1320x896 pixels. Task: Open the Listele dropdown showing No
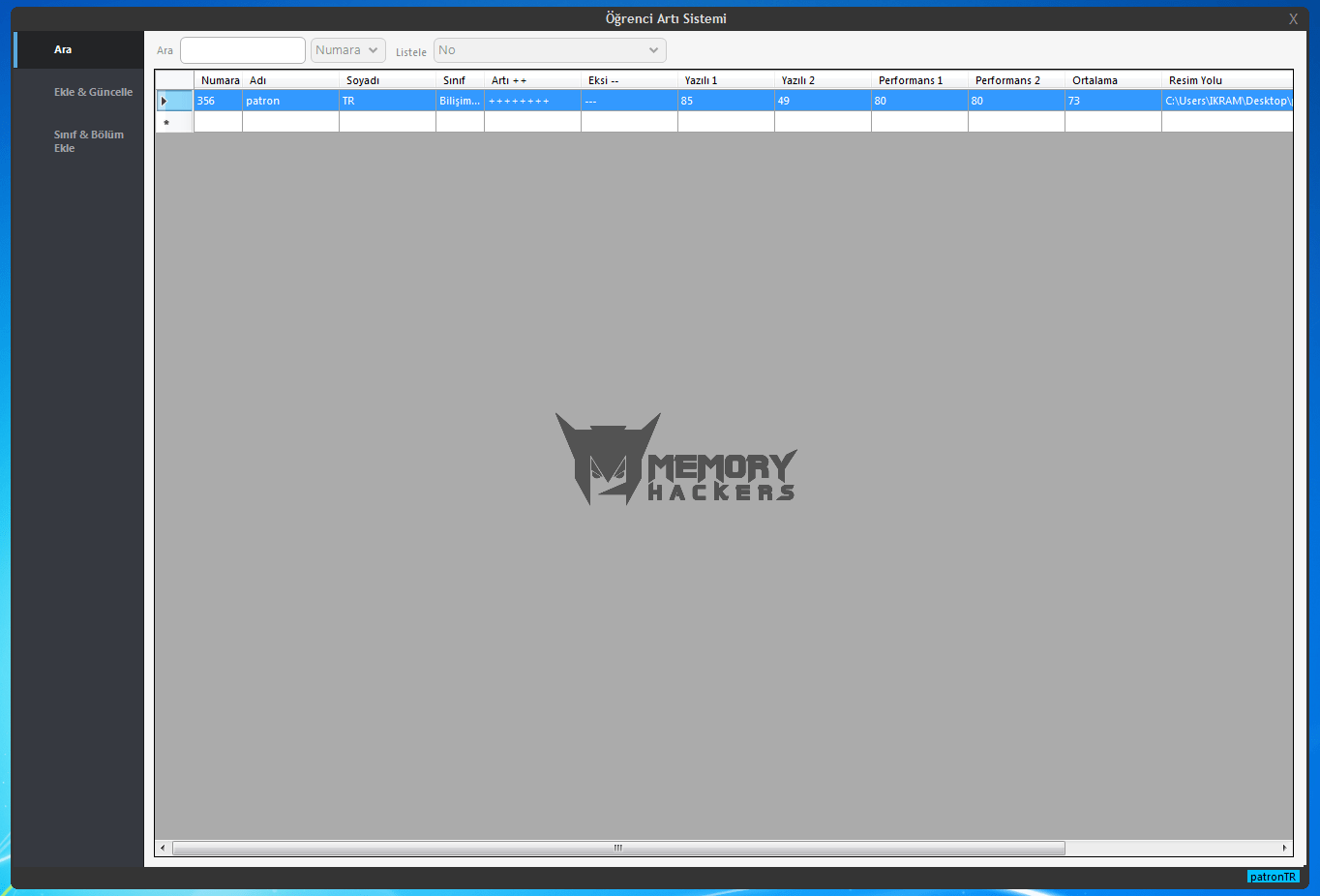550,50
